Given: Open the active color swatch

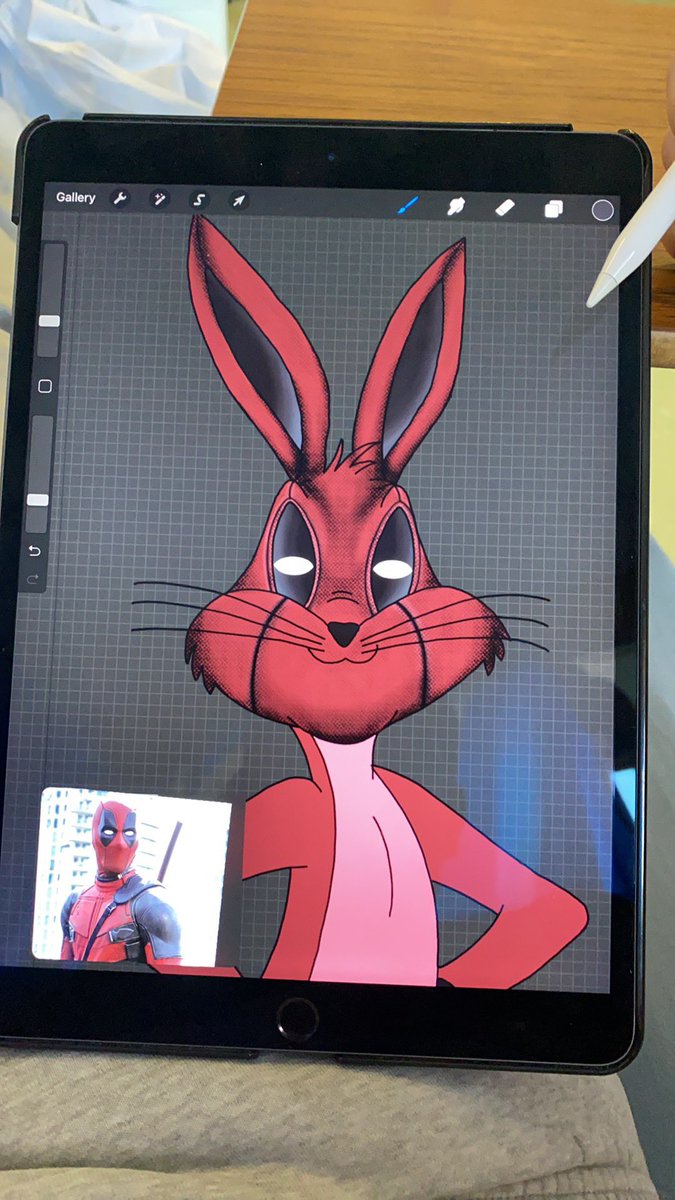Looking at the screenshot, I should pos(602,210).
